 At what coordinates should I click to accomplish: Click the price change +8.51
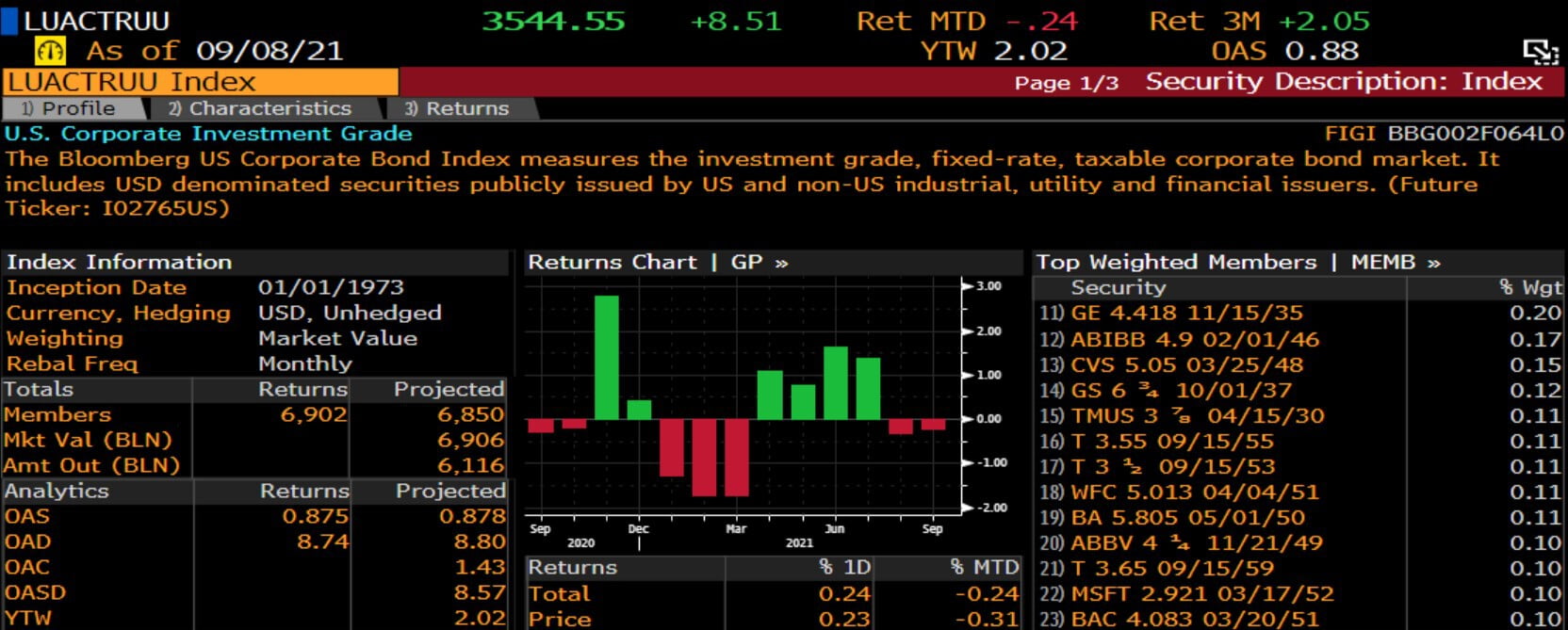[x=736, y=21]
